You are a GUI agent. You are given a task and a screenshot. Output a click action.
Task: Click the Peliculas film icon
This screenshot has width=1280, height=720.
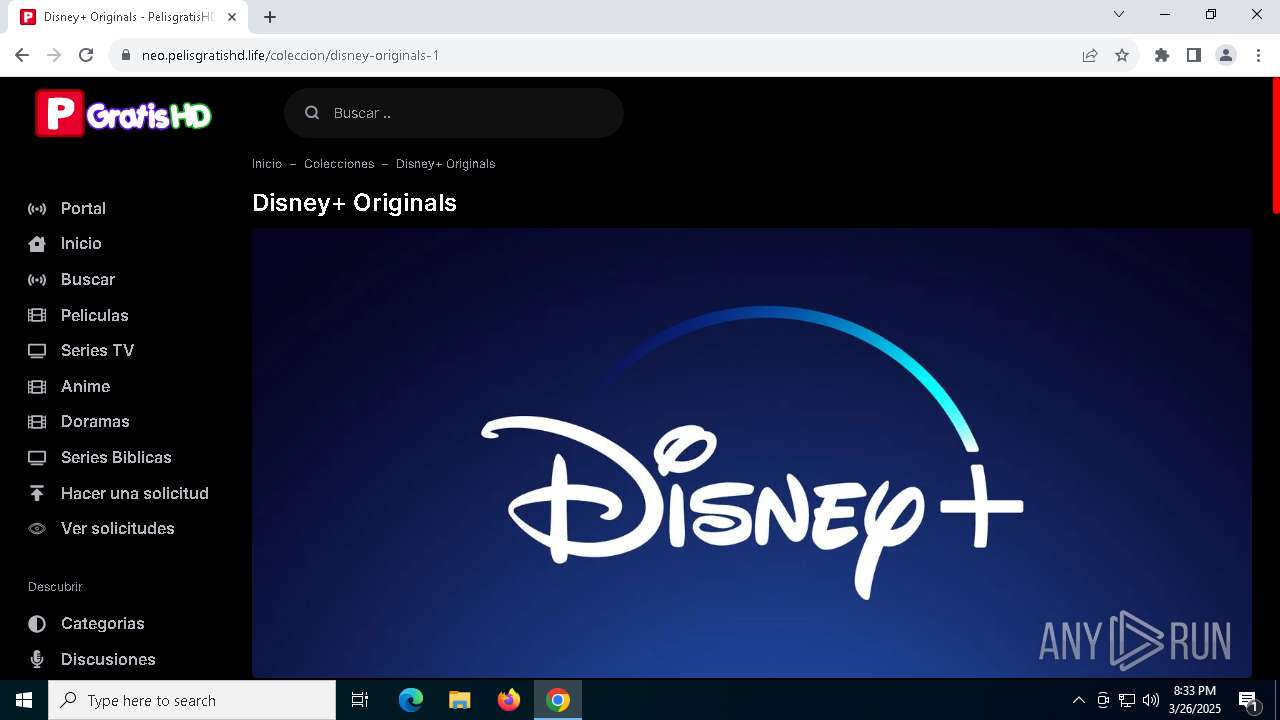coord(37,315)
